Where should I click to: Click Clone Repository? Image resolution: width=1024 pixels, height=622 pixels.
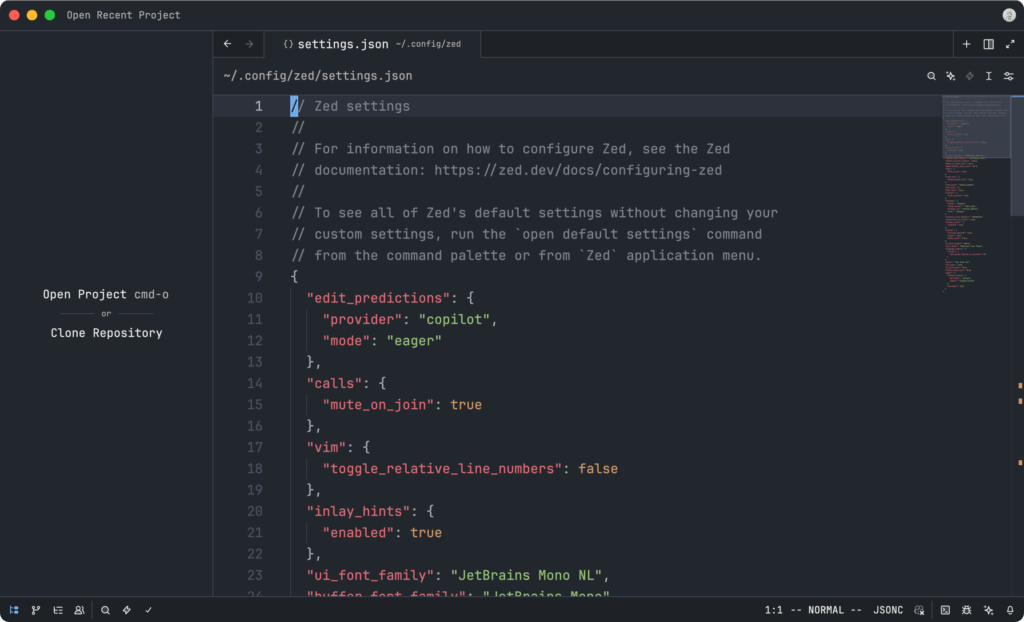tap(106, 333)
